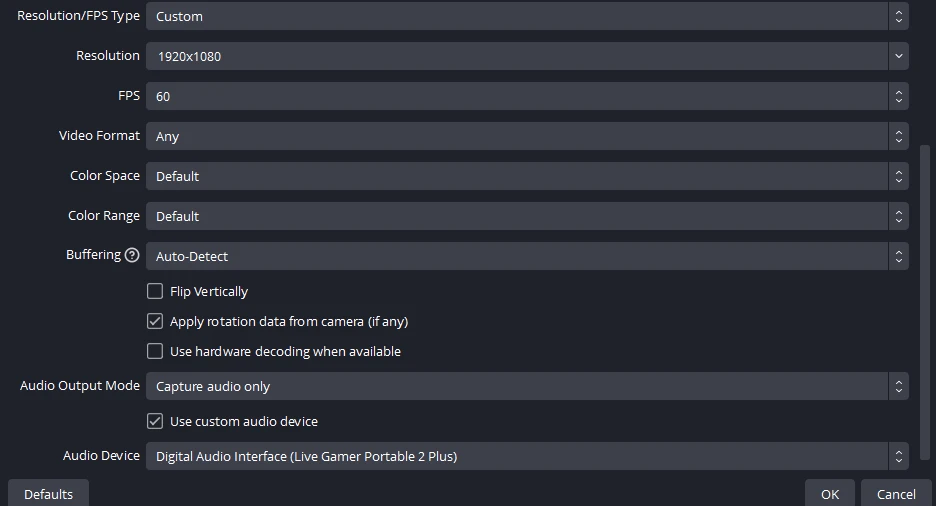Open the Audio Device dropdown
936x506 pixels.
(x=527, y=456)
